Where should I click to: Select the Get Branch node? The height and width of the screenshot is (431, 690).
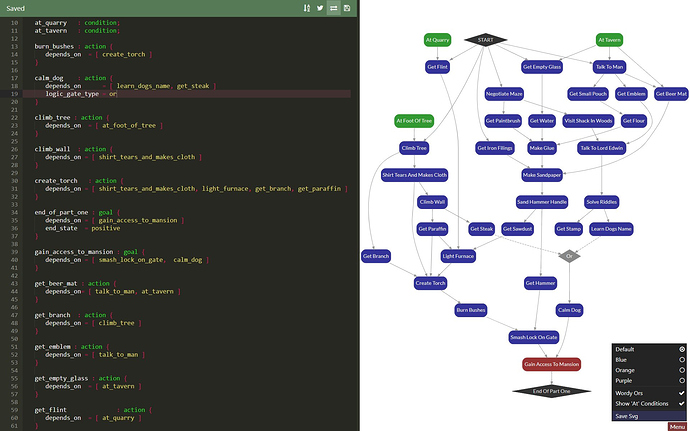(375, 256)
